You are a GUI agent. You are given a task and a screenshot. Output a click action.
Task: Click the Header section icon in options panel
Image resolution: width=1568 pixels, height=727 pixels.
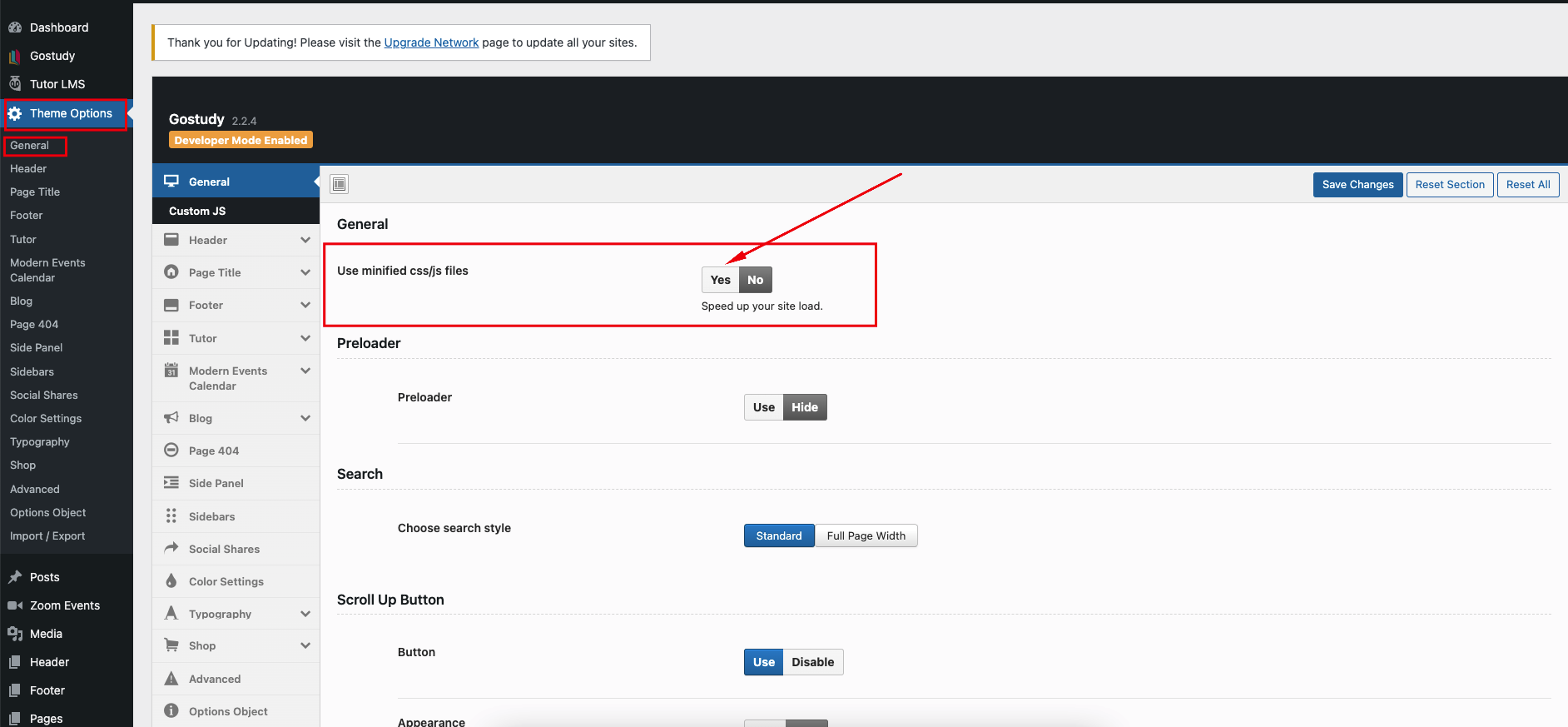(171, 240)
